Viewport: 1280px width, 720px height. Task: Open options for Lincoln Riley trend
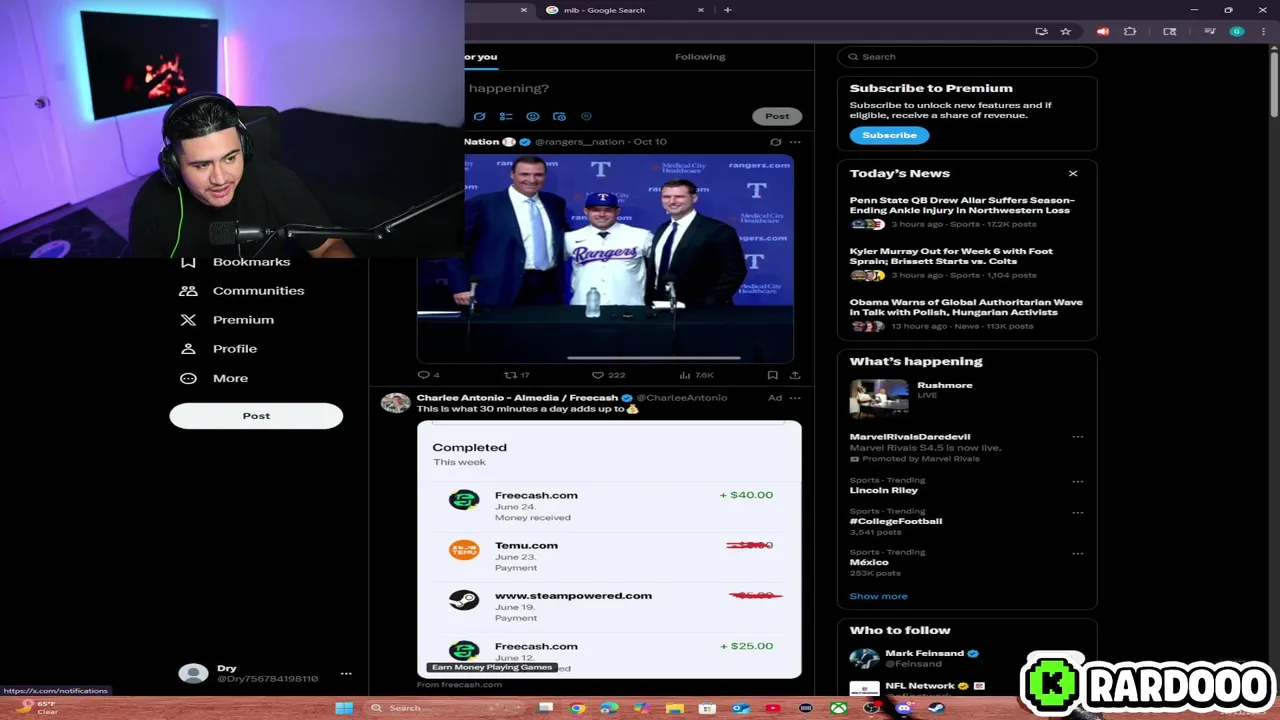[x=1077, y=481]
